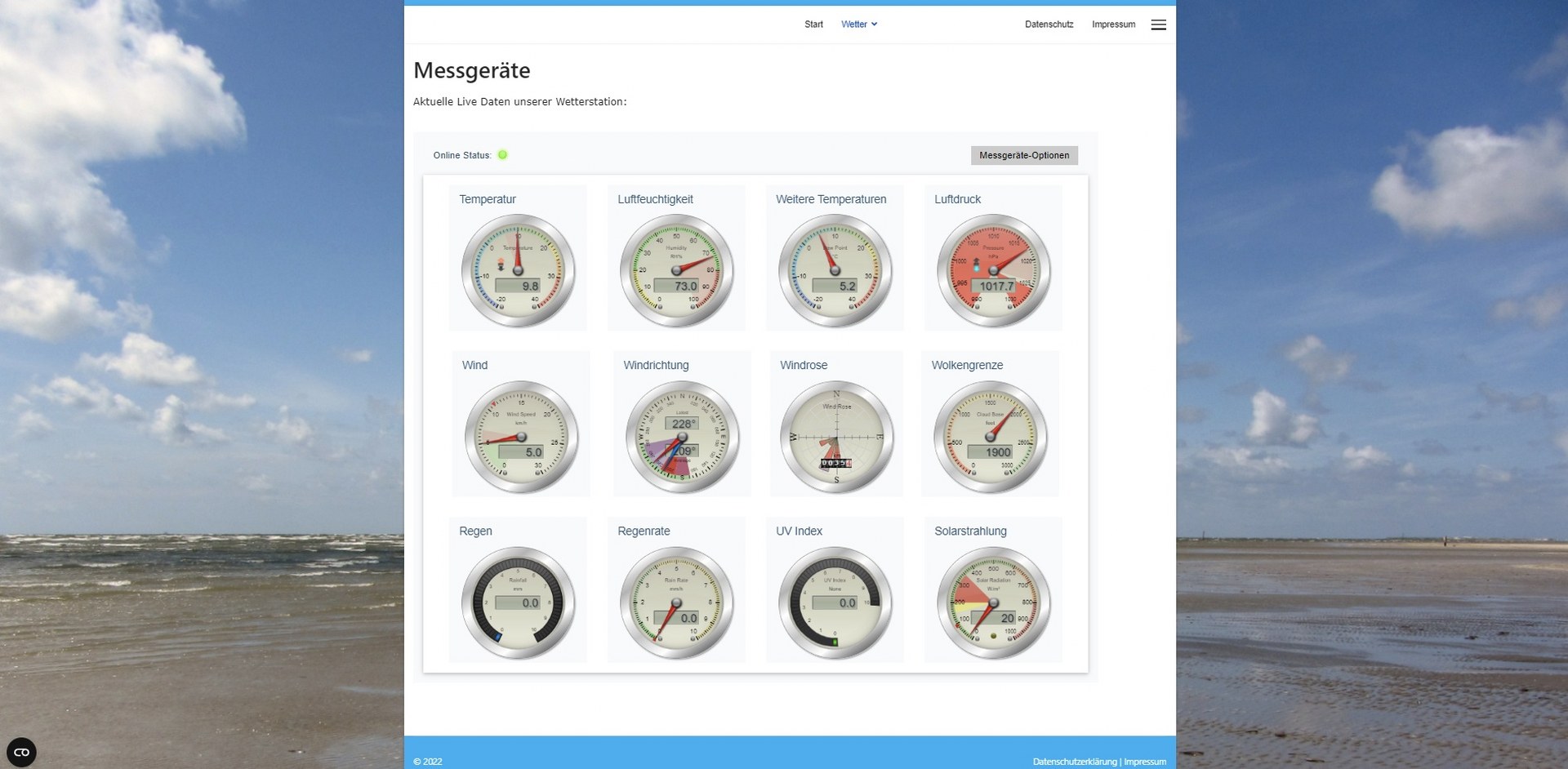The width and height of the screenshot is (1568, 769).
Task: Select the Luftfeuchtigkeit humidity gauge
Action: click(x=676, y=271)
